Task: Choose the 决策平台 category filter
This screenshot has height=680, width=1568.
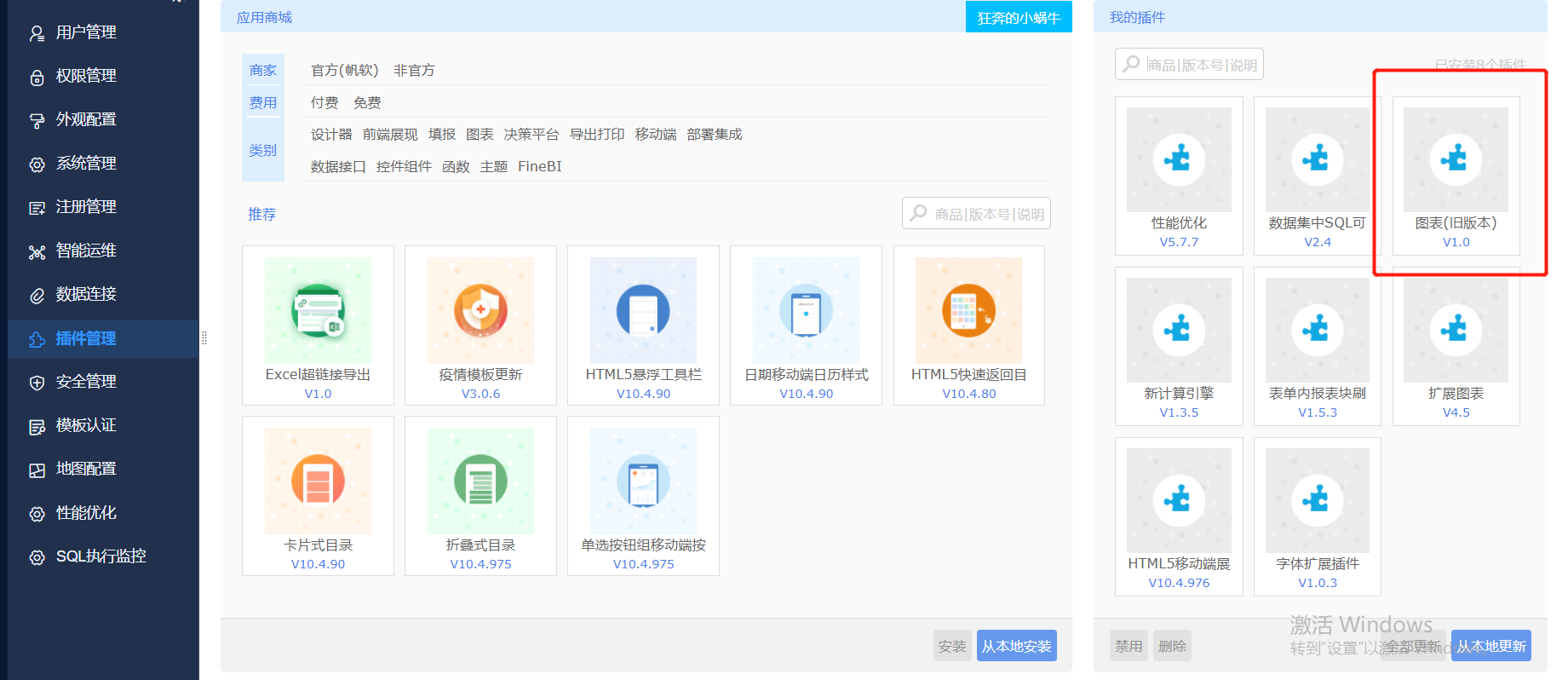Action: coord(531,134)
